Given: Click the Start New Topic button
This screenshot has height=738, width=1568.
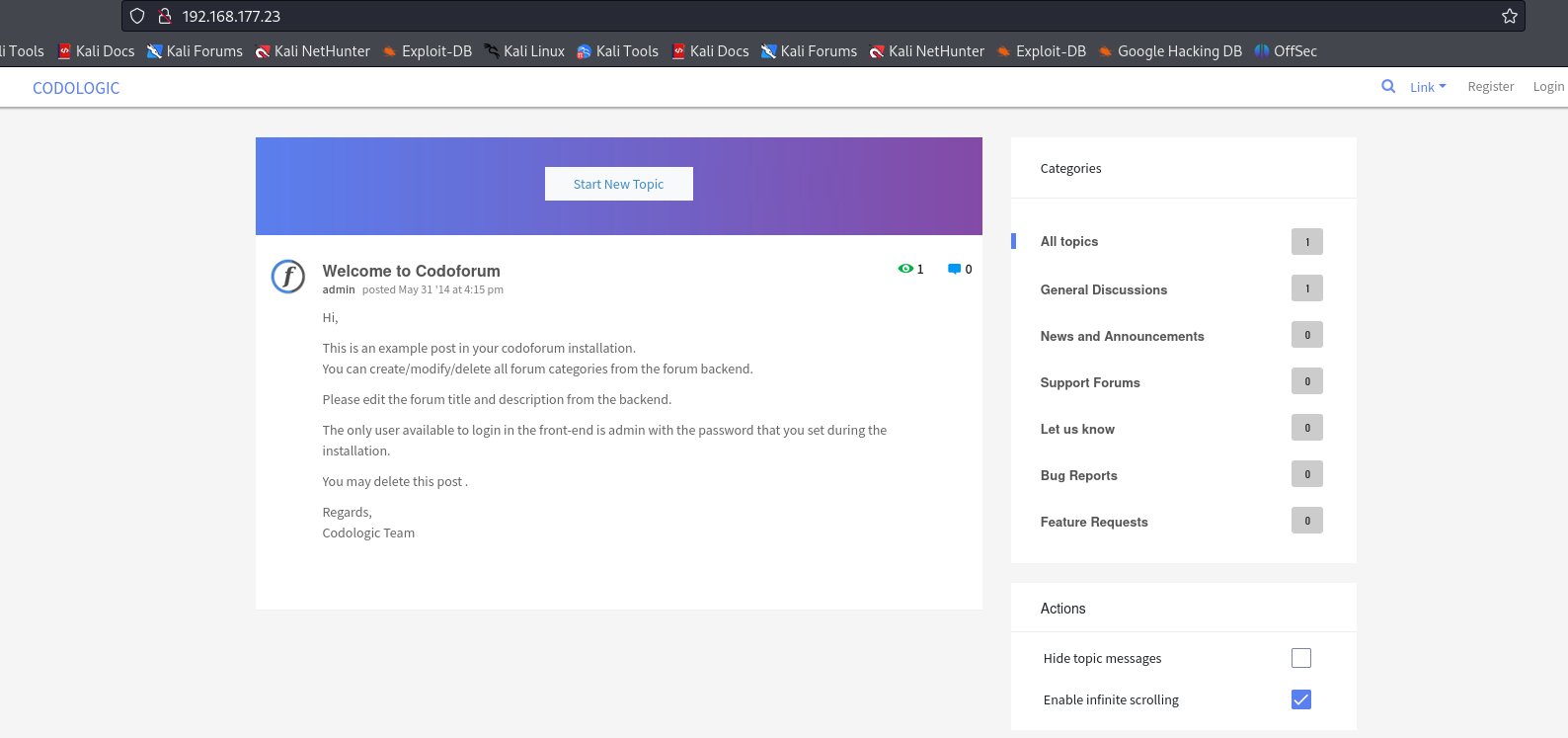Looking at the screenshot, I should (x=619, y=184).
